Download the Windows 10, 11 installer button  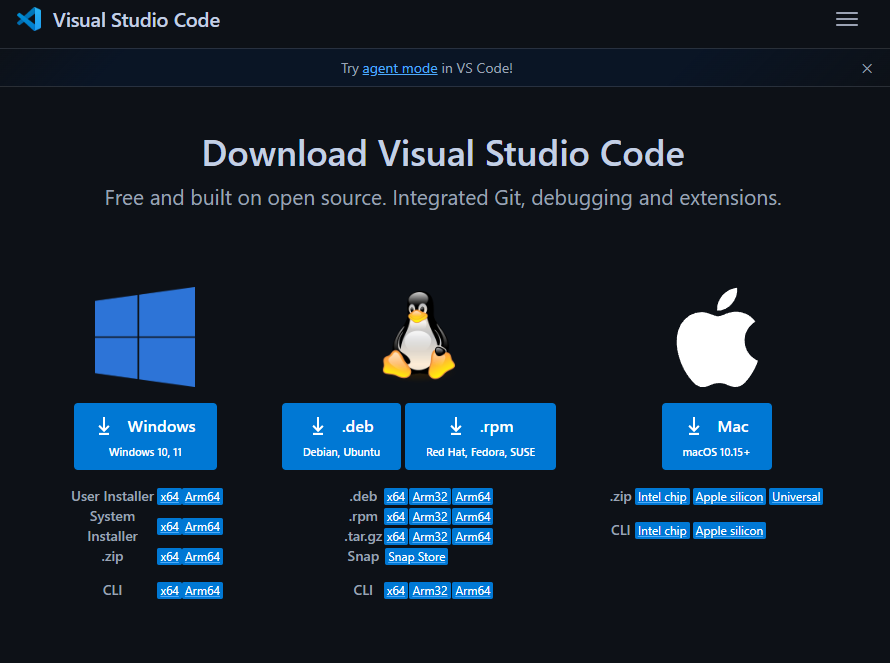click(x=145, y=437)
